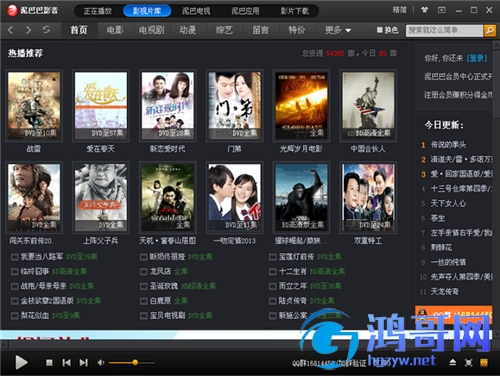This screenshot has height=376, width=500.
Task: Refresh the page with the reload icon
Action: pos(46,30)
